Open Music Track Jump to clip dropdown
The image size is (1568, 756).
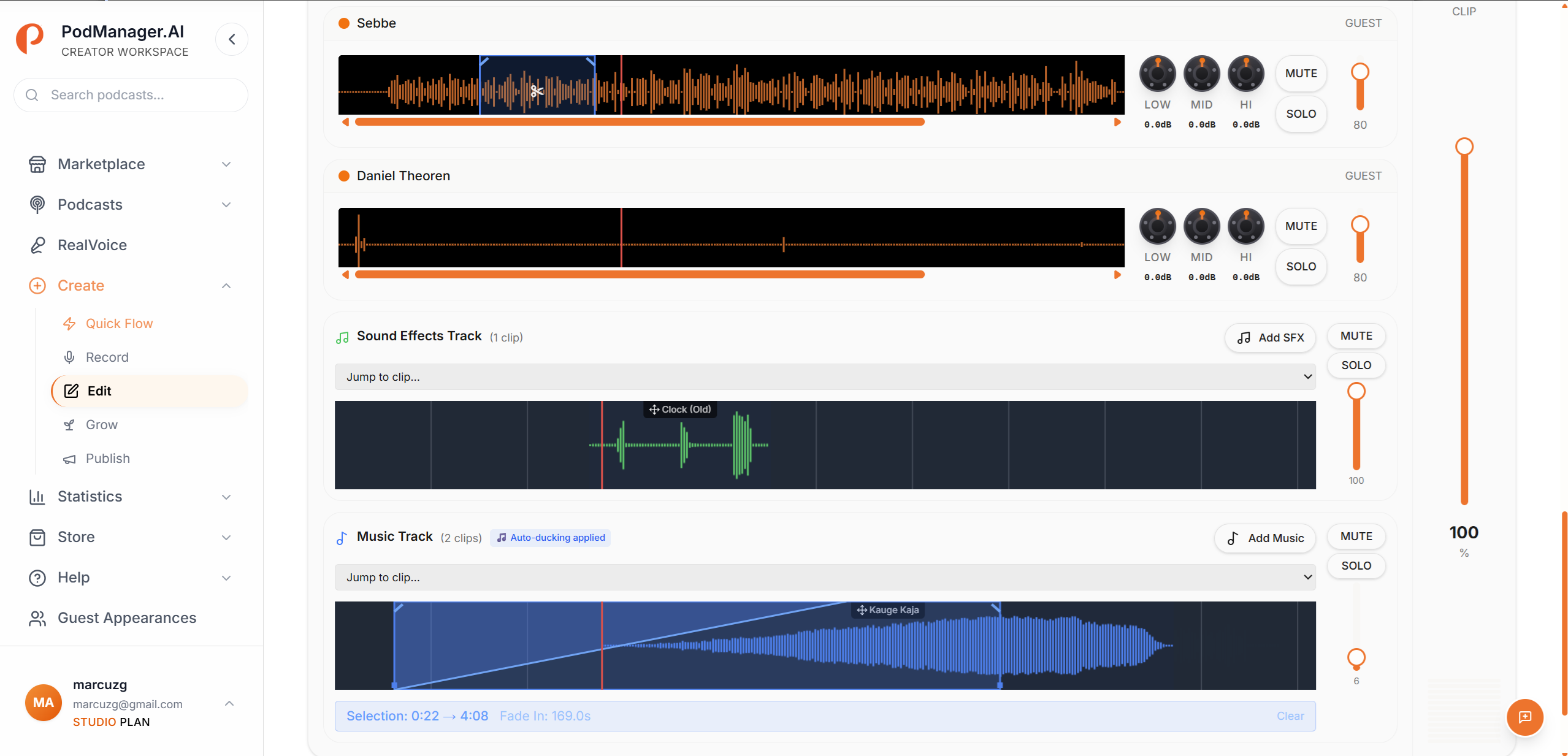click(x=825, y=578)
